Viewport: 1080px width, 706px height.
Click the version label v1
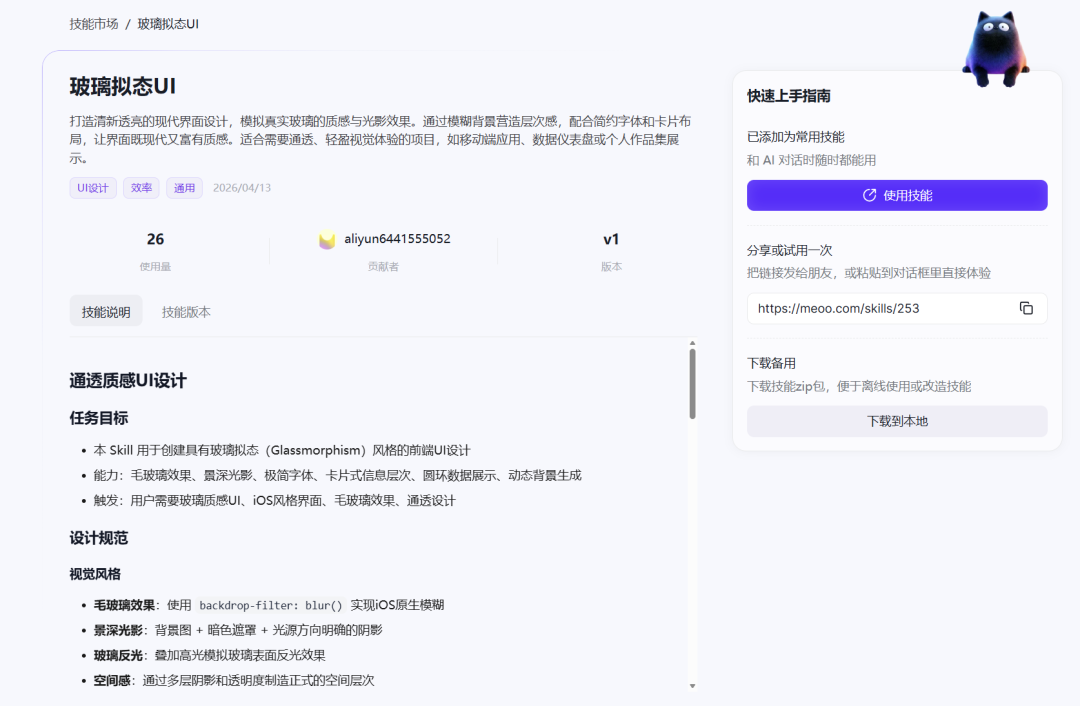(x=611, y=239)
